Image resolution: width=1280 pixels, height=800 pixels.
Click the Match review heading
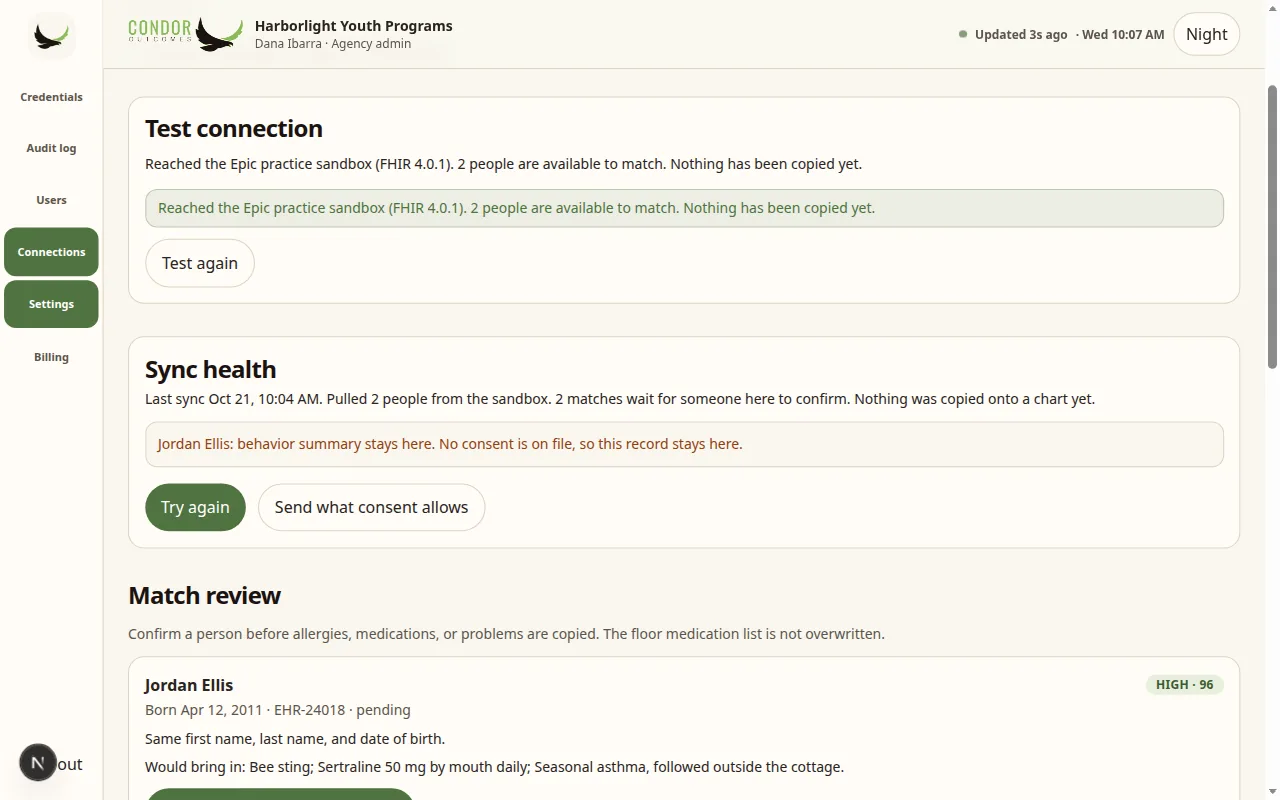(204, 596)
